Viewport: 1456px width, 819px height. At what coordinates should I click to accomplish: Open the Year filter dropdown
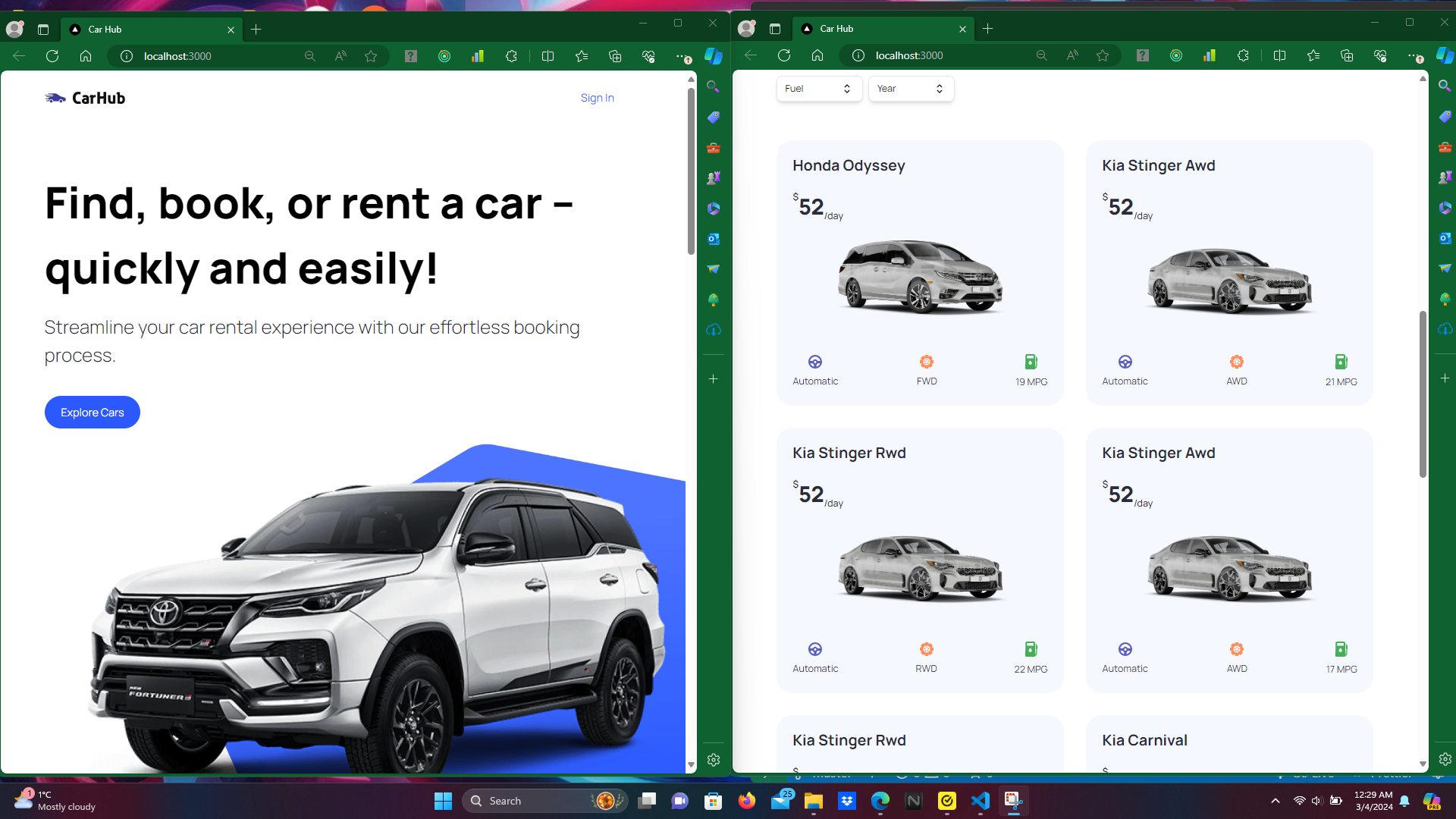[x=910, y=89]
